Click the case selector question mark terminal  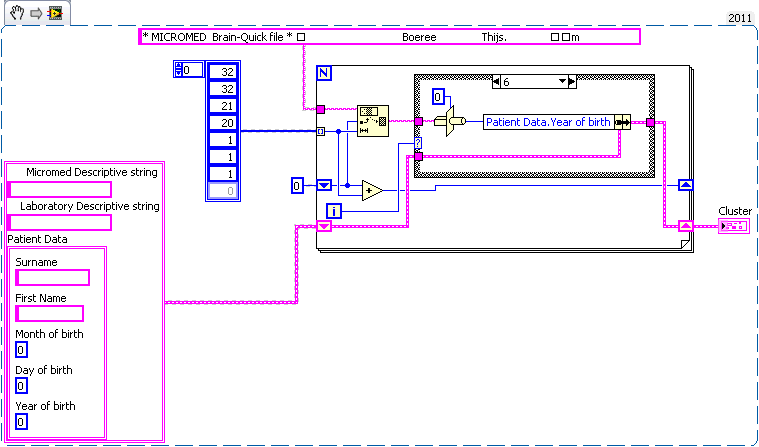coord(418,143)
